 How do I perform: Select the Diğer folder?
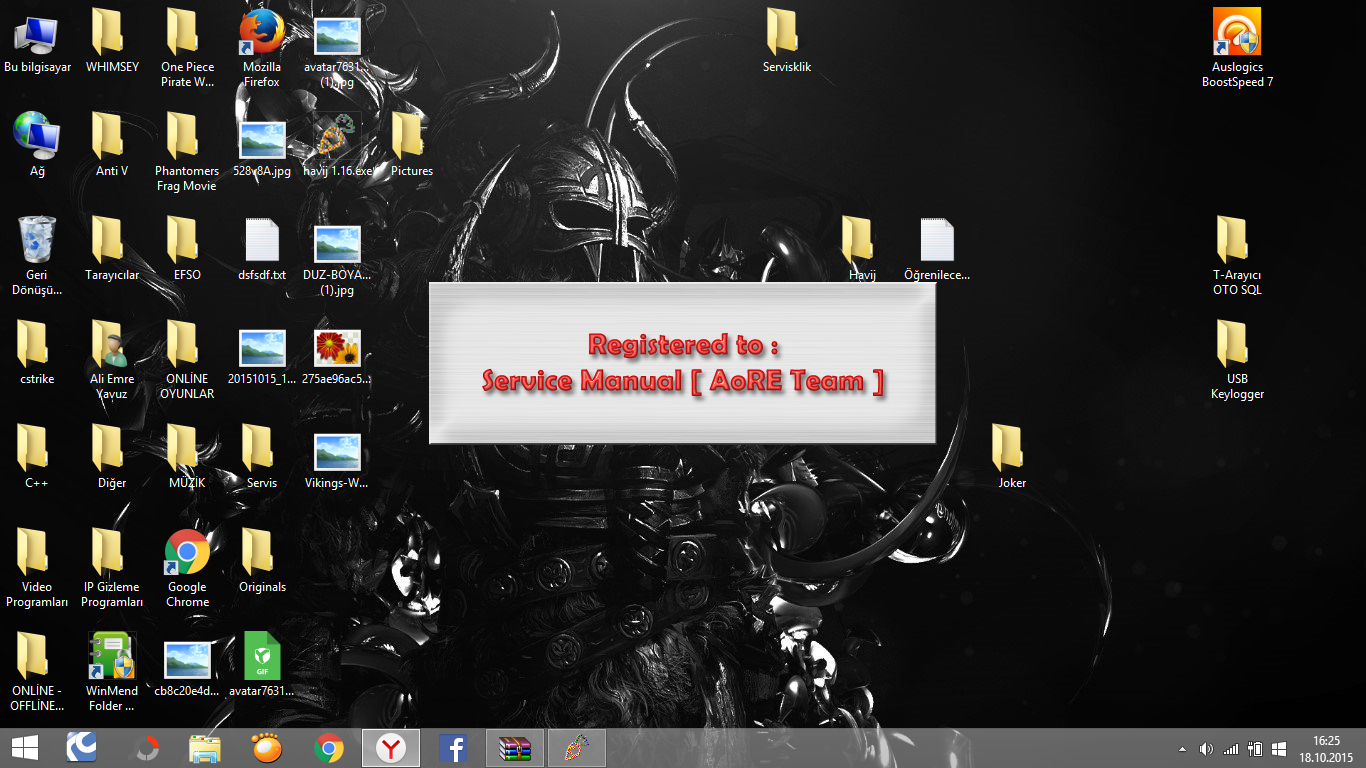(112, 458)
